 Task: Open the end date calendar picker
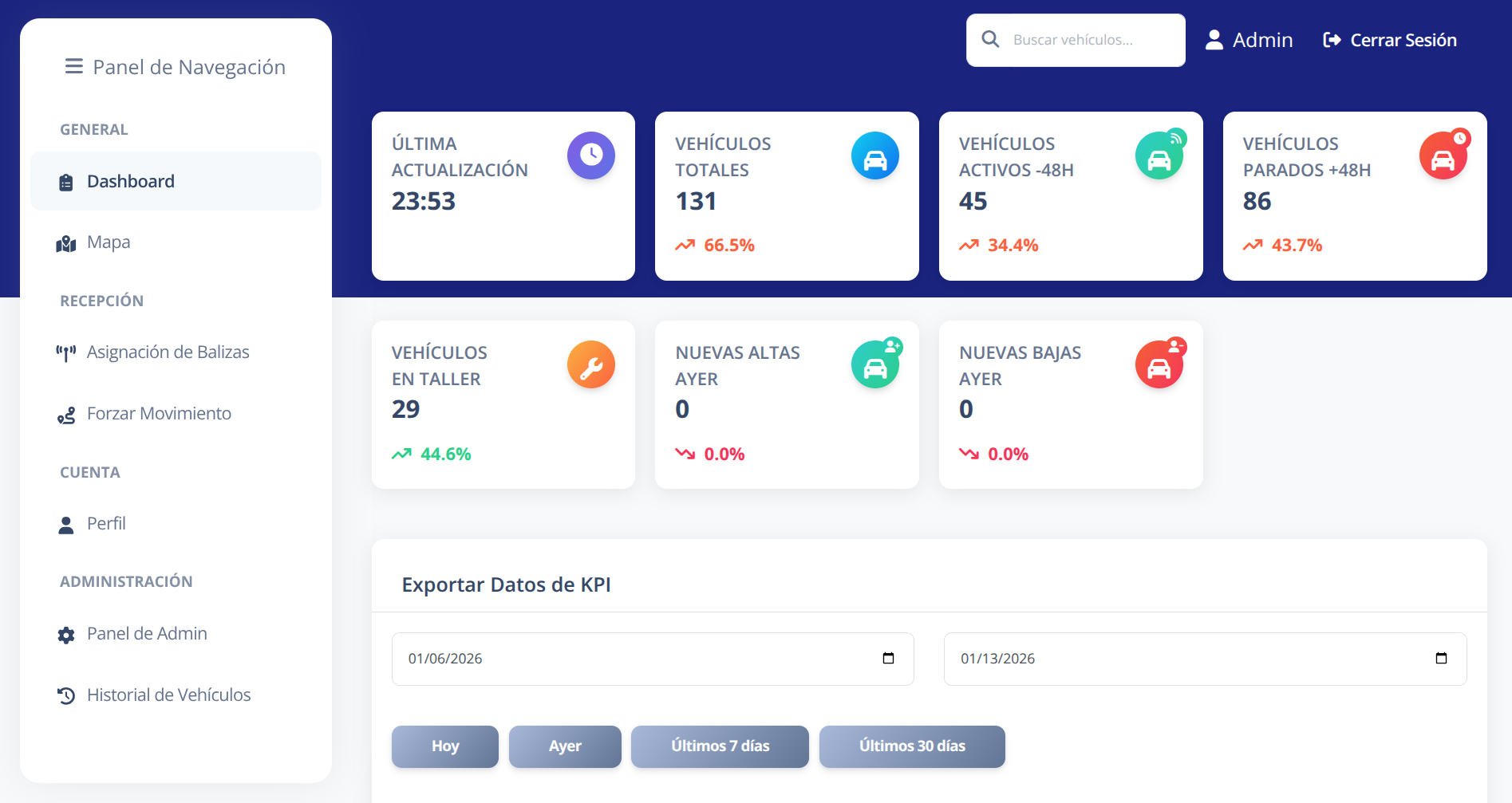coord(1441,658)
